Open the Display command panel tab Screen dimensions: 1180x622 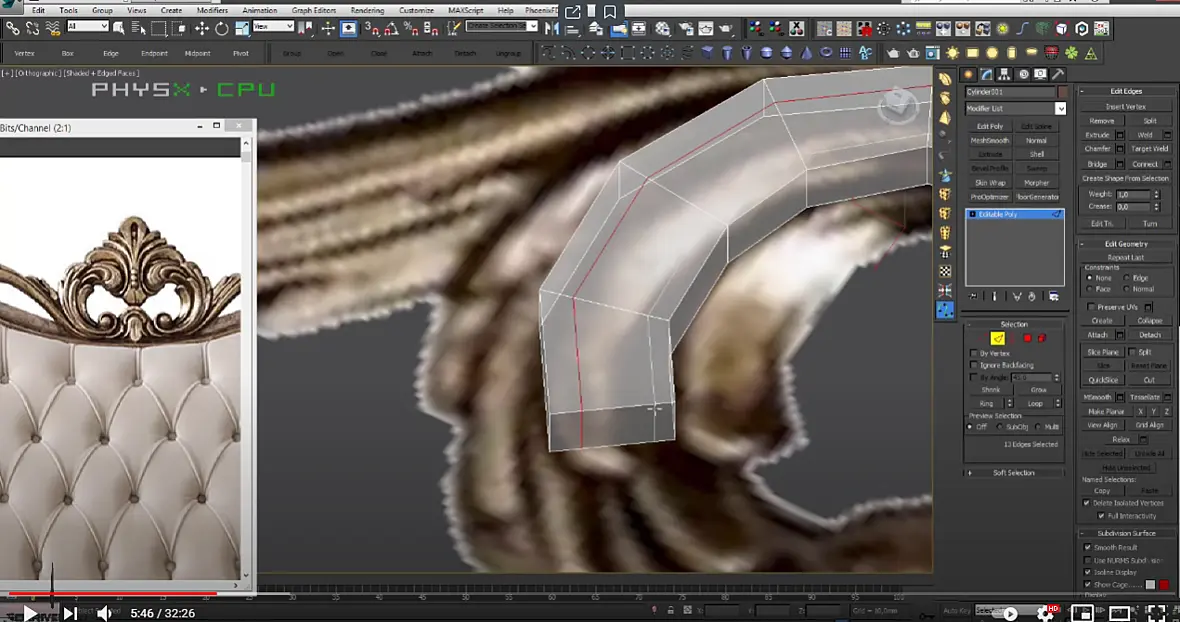click(x=1040, y=74)
